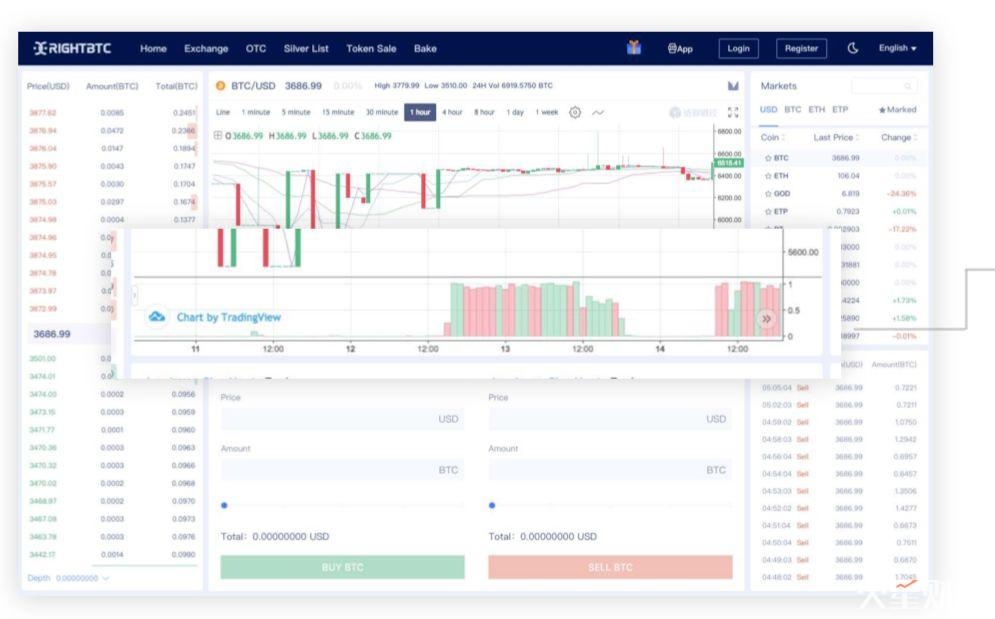Mark BTC as favorite with star
The height and width of the screenshot is (619, 995).
[x=768, y=157]
